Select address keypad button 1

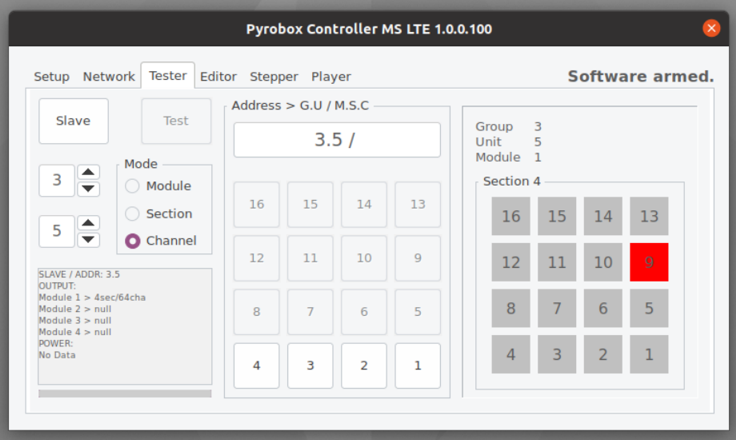pos(418,366)
